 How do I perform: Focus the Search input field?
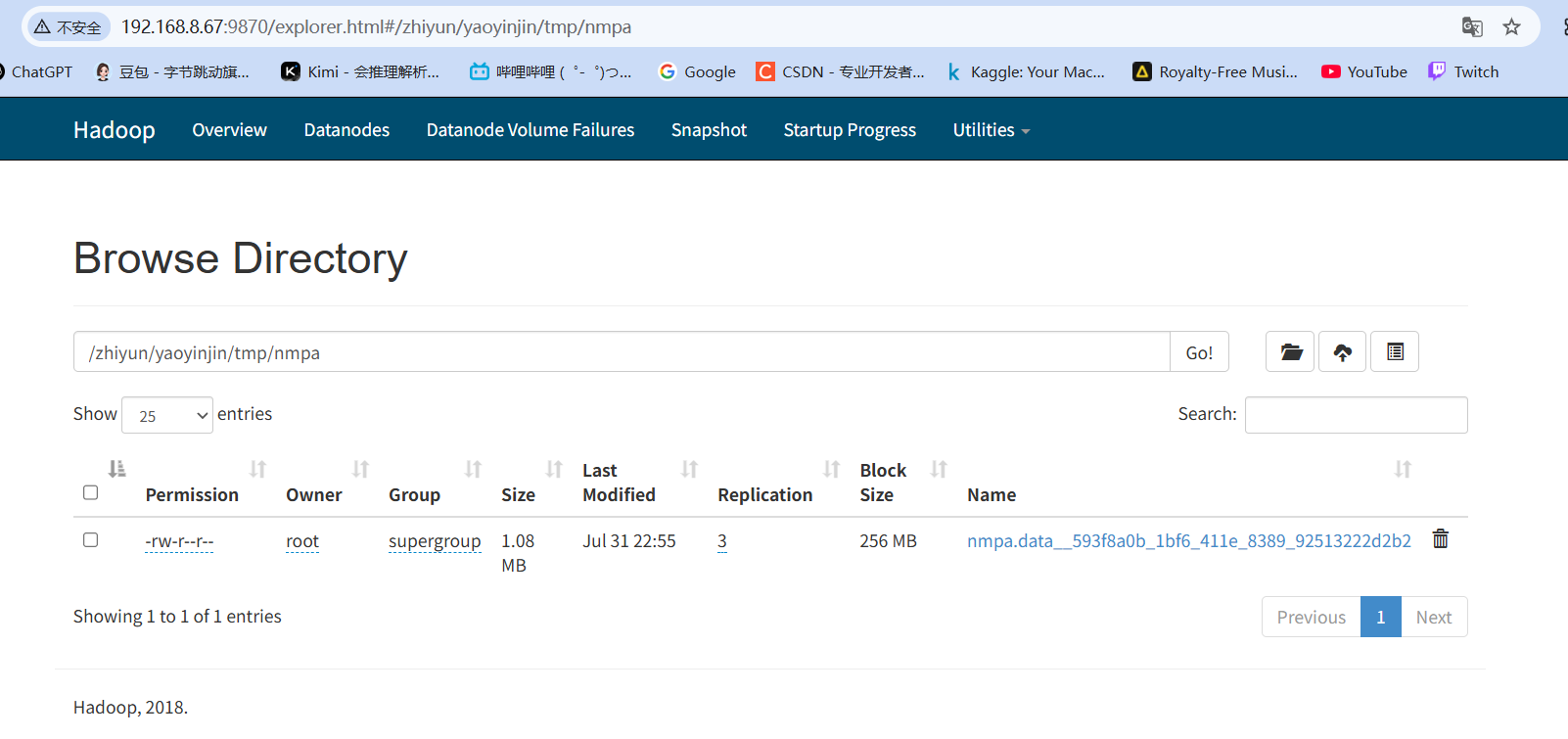pos(1356,415)
